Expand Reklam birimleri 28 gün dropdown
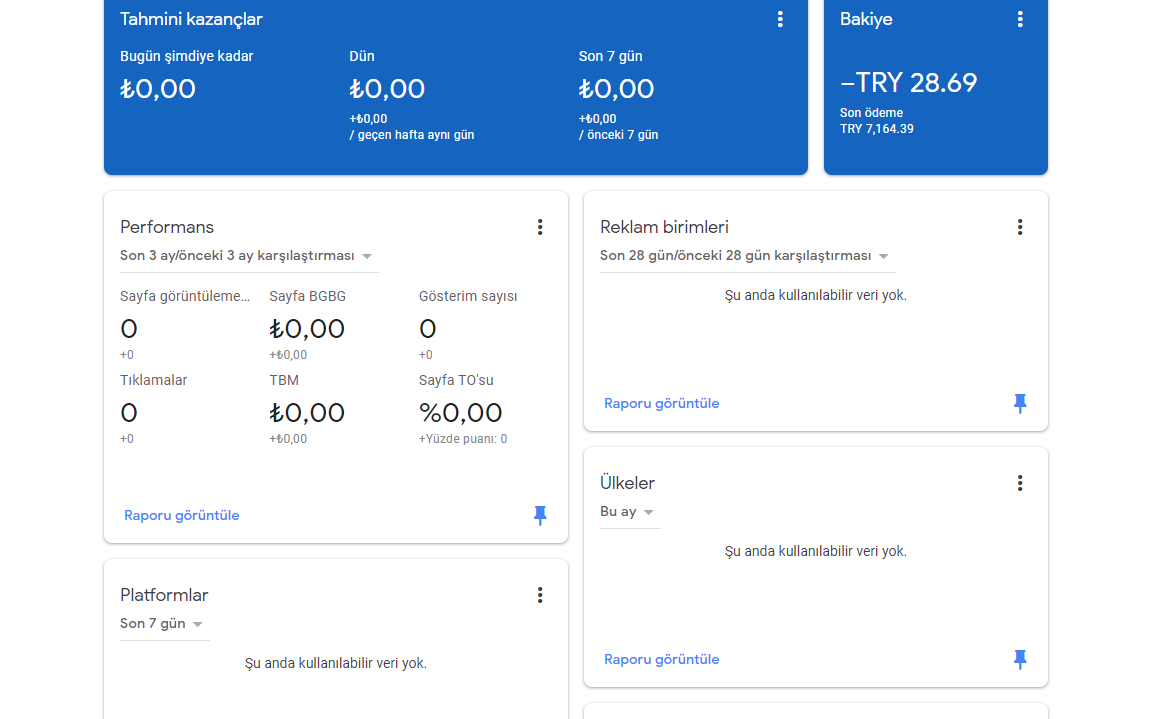The height and width of the screenshot is (719, 1154). 747,256
